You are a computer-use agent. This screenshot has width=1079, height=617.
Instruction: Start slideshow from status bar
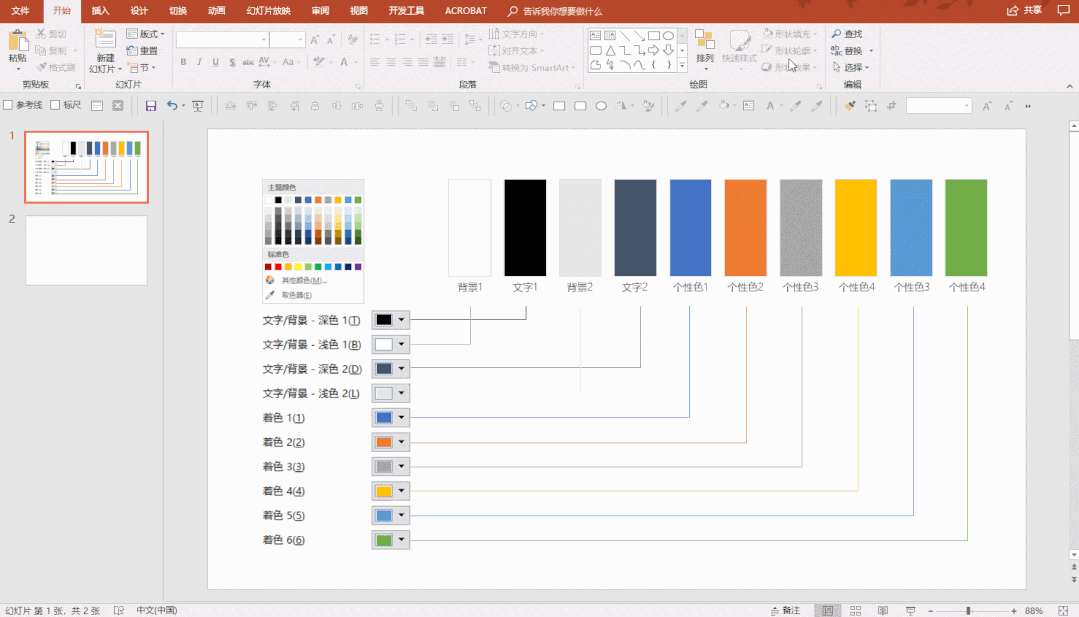910,611
